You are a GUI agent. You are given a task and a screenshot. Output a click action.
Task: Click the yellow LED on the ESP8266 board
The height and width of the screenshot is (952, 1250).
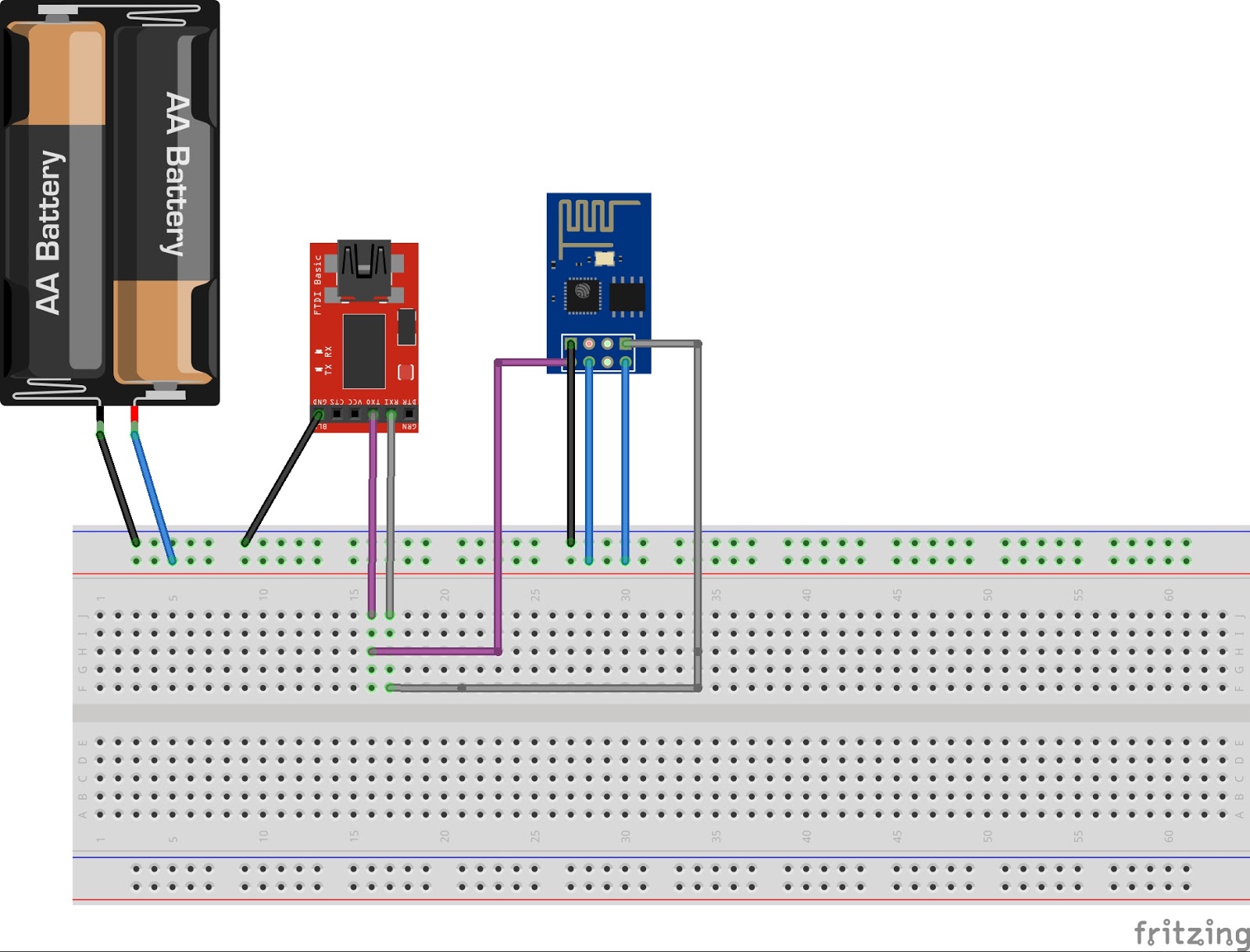tap(605, 259)
